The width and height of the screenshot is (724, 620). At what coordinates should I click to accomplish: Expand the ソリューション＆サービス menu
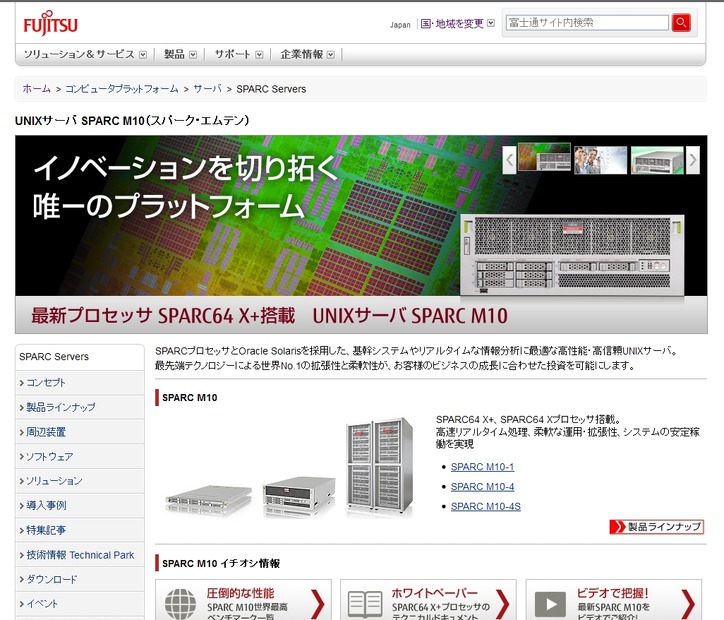[x=85, y=54]
